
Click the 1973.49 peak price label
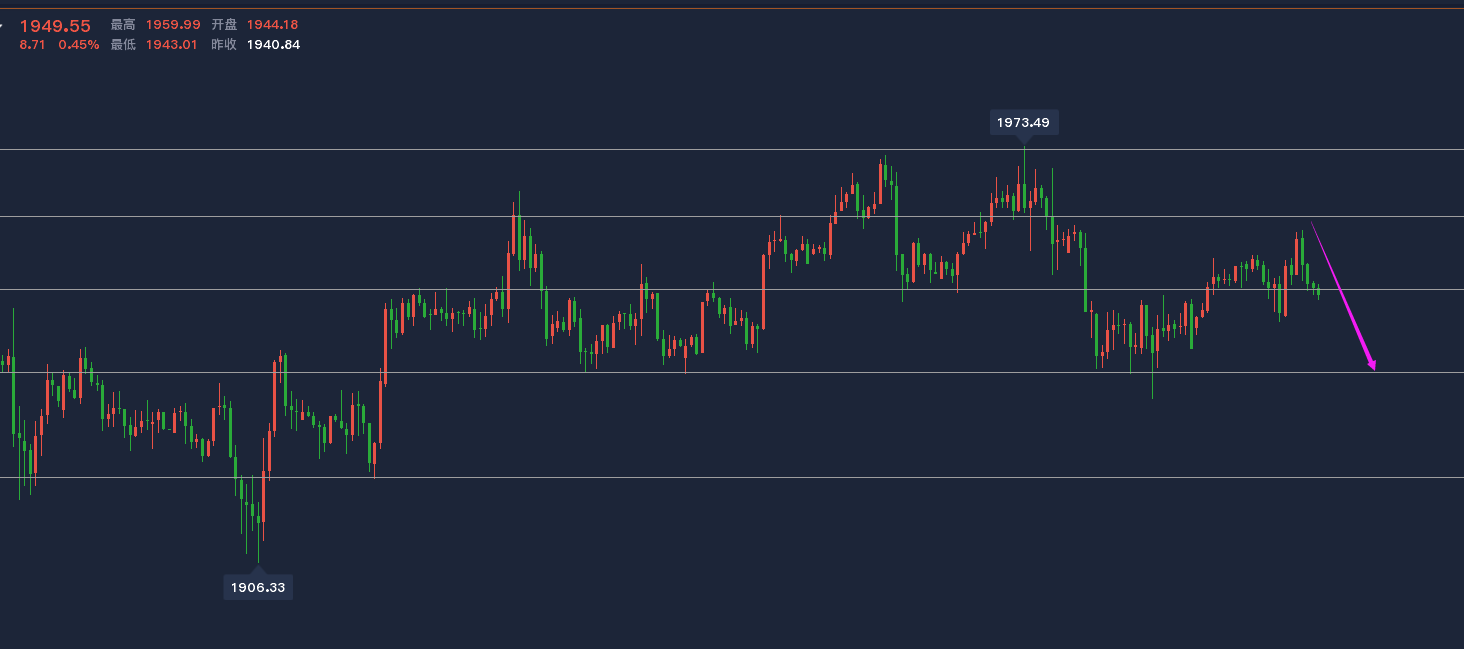pyautogui.click(x=1024, y=122)
